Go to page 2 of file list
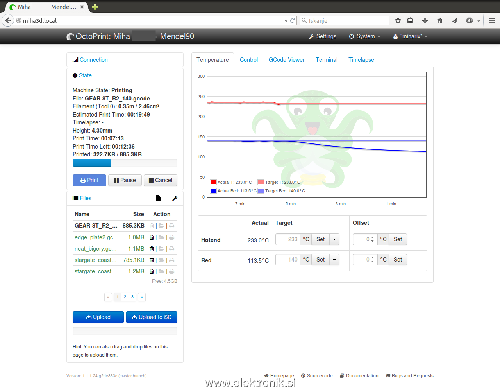500x391 pixels. [x=125, y=297]
